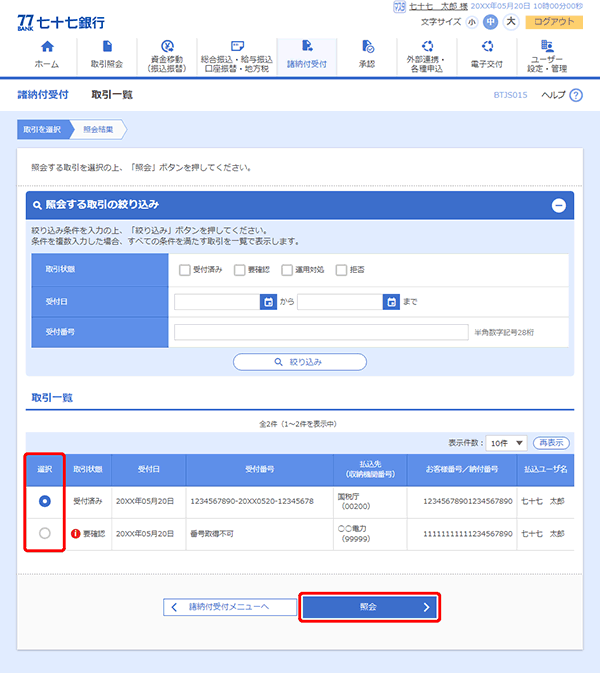Click the 受付日 end date field

[340, 302]
